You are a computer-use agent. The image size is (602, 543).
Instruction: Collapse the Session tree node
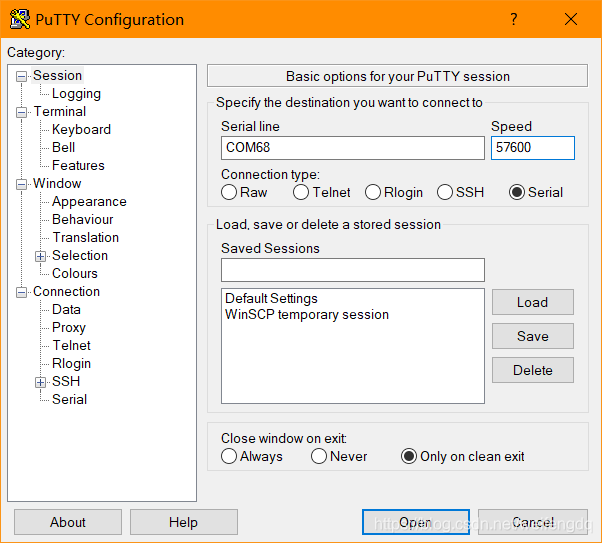tap(22, 76)
